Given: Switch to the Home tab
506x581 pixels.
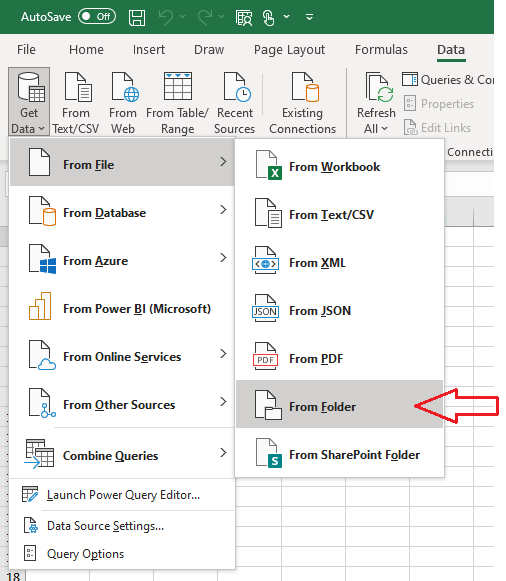Looking at the screenshot, I should [86, 50].
